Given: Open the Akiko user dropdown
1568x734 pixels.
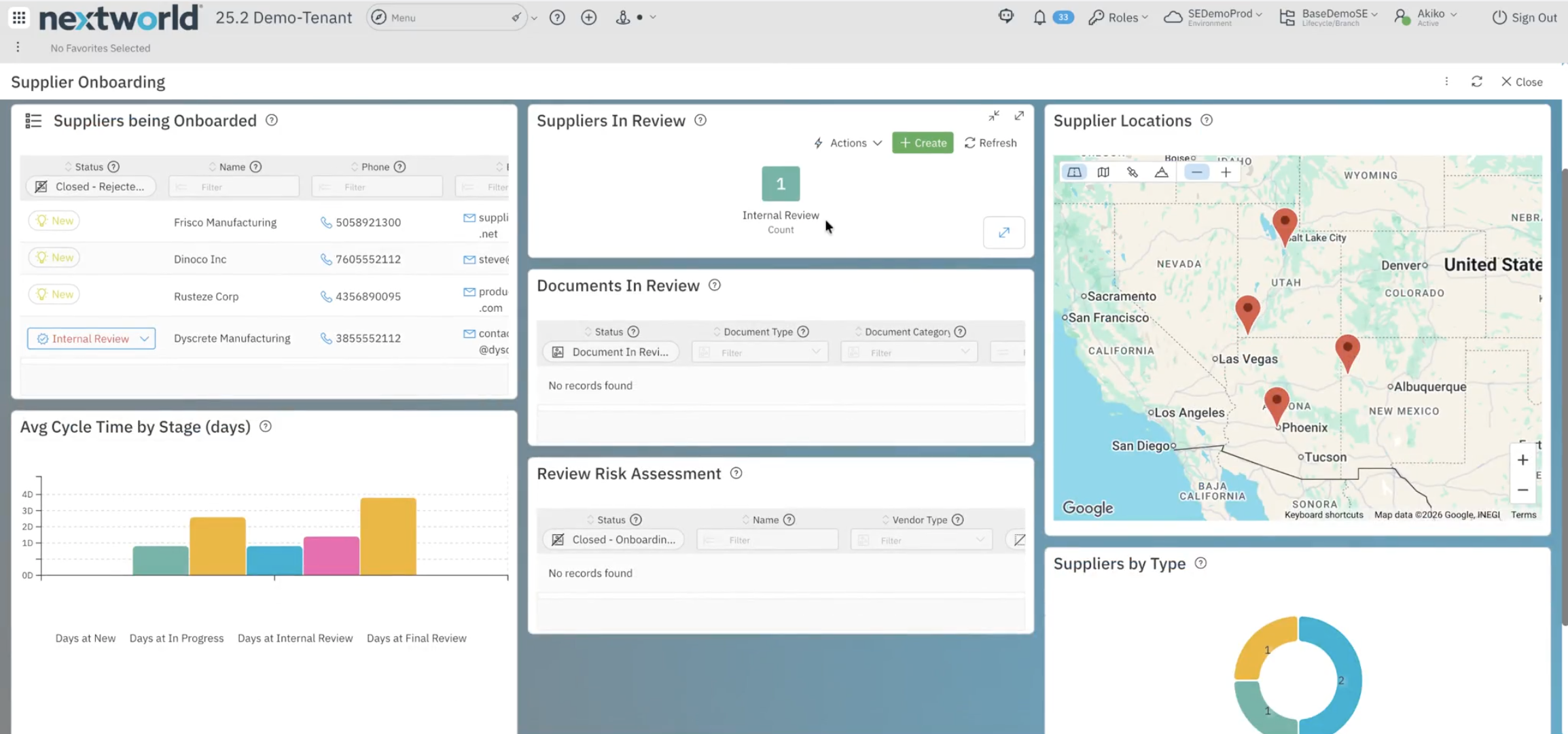Looking at the screenshot, I should click(1425, 18).
